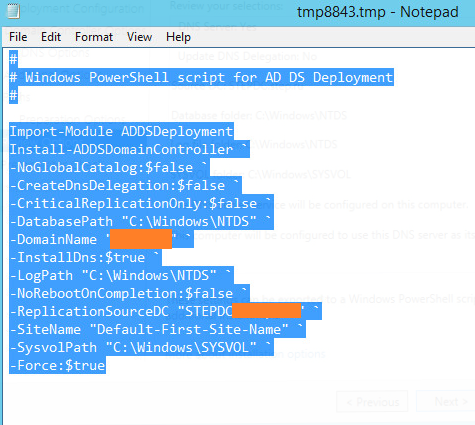The height and width of the screenshot is (425, 475).
Task: Click the Next button in the background wizard
Action: click(x=447, y=402)
